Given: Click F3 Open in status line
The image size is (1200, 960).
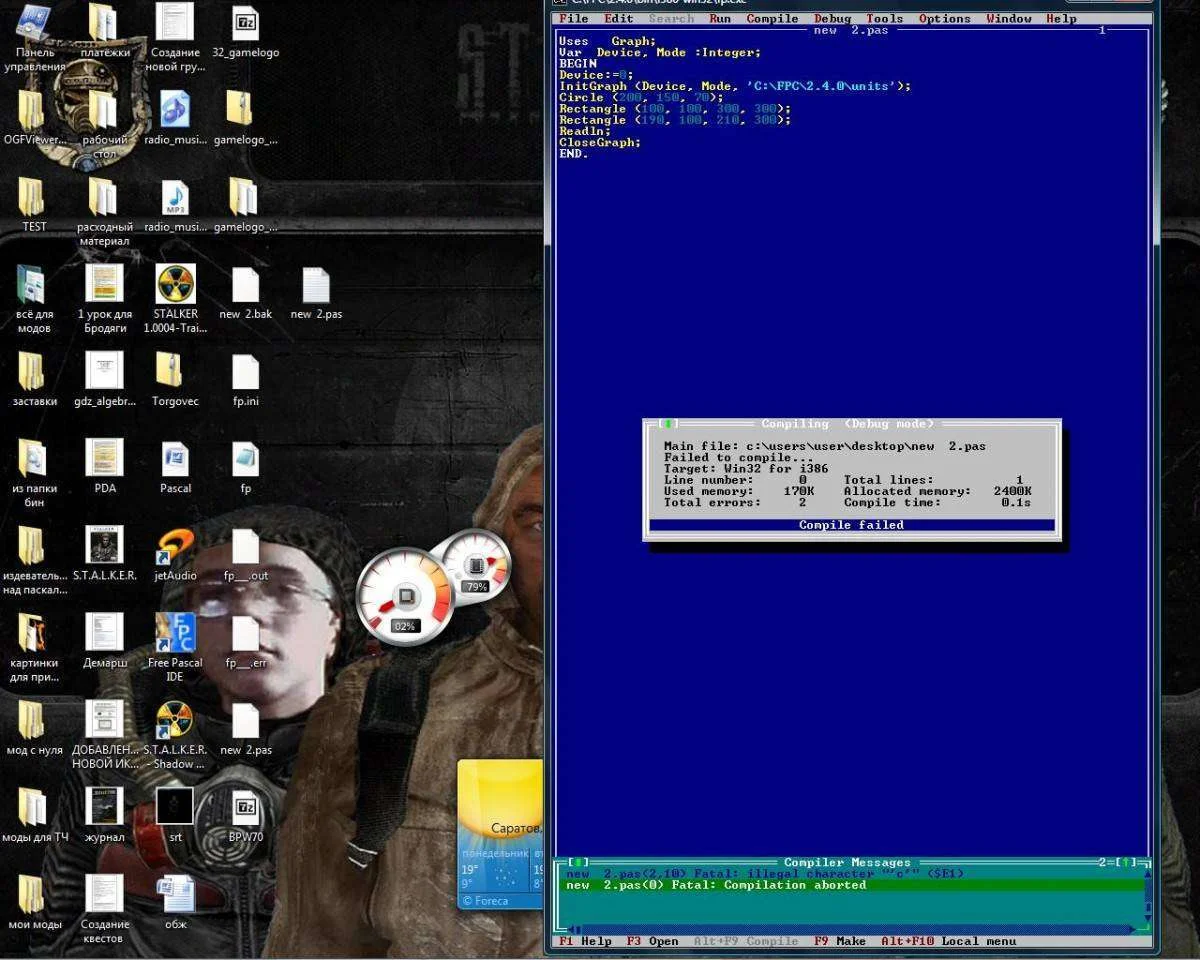Looking at the screenshot, I should pos(653,941).
